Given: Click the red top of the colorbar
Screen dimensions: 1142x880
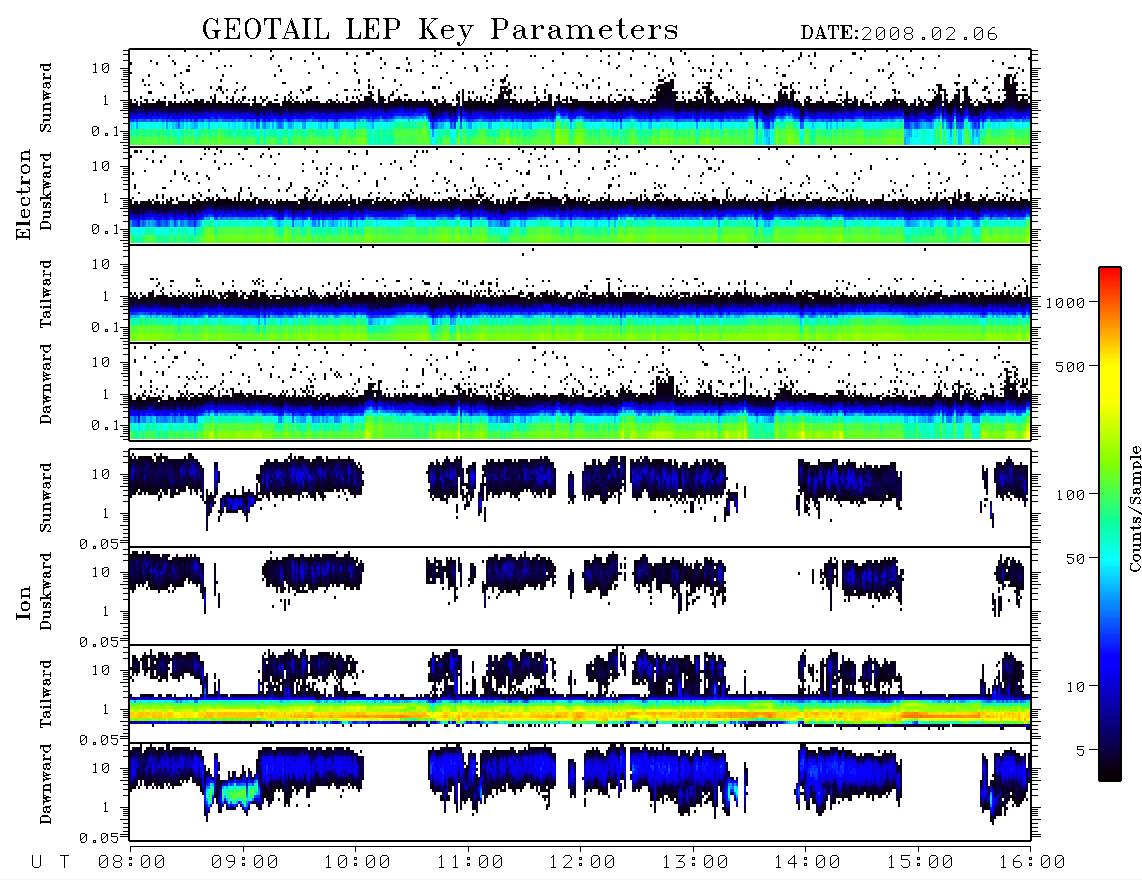Looking at the screenshot, I should [1109, 273].
